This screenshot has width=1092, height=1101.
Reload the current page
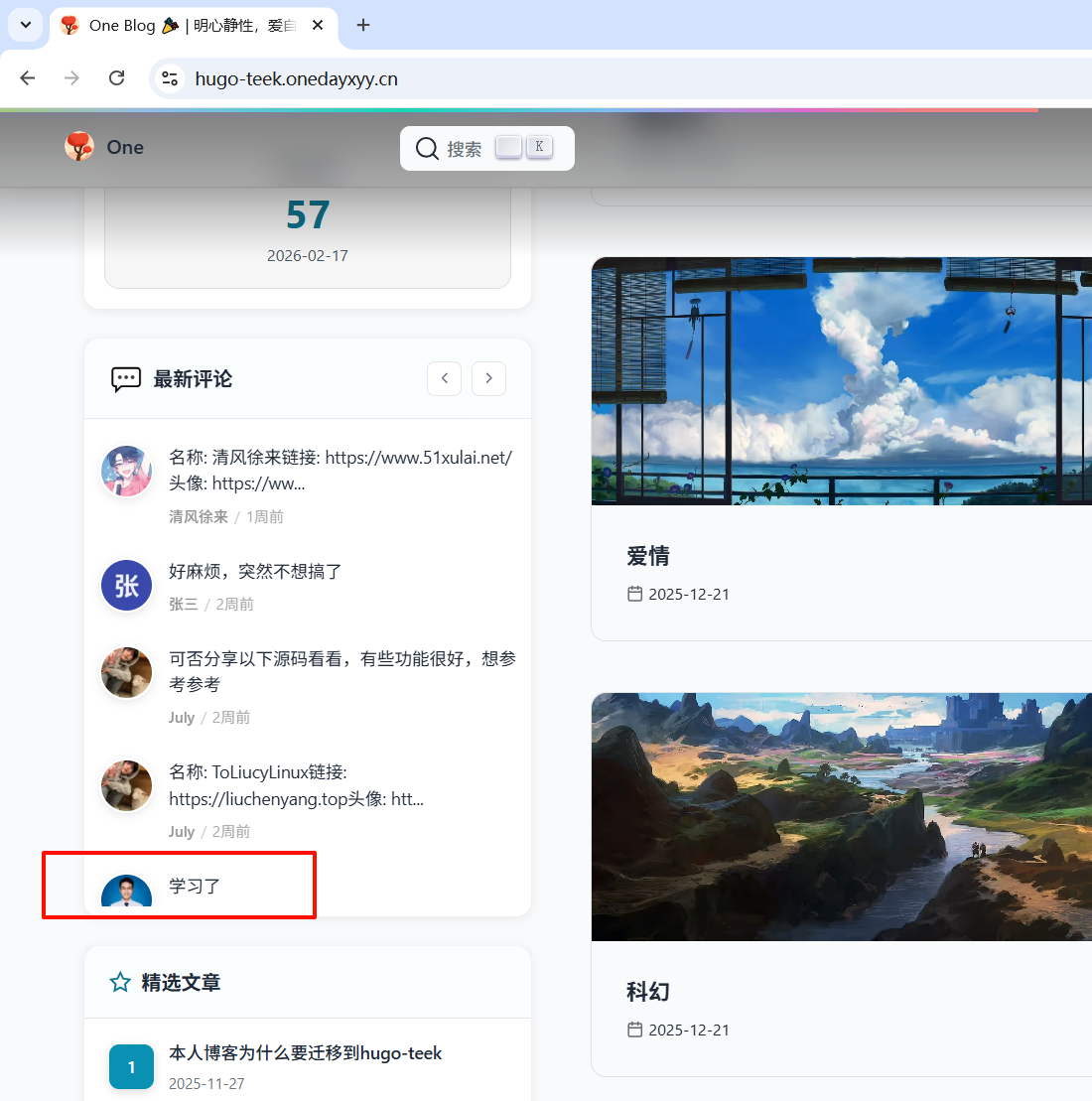pos(116,78)
